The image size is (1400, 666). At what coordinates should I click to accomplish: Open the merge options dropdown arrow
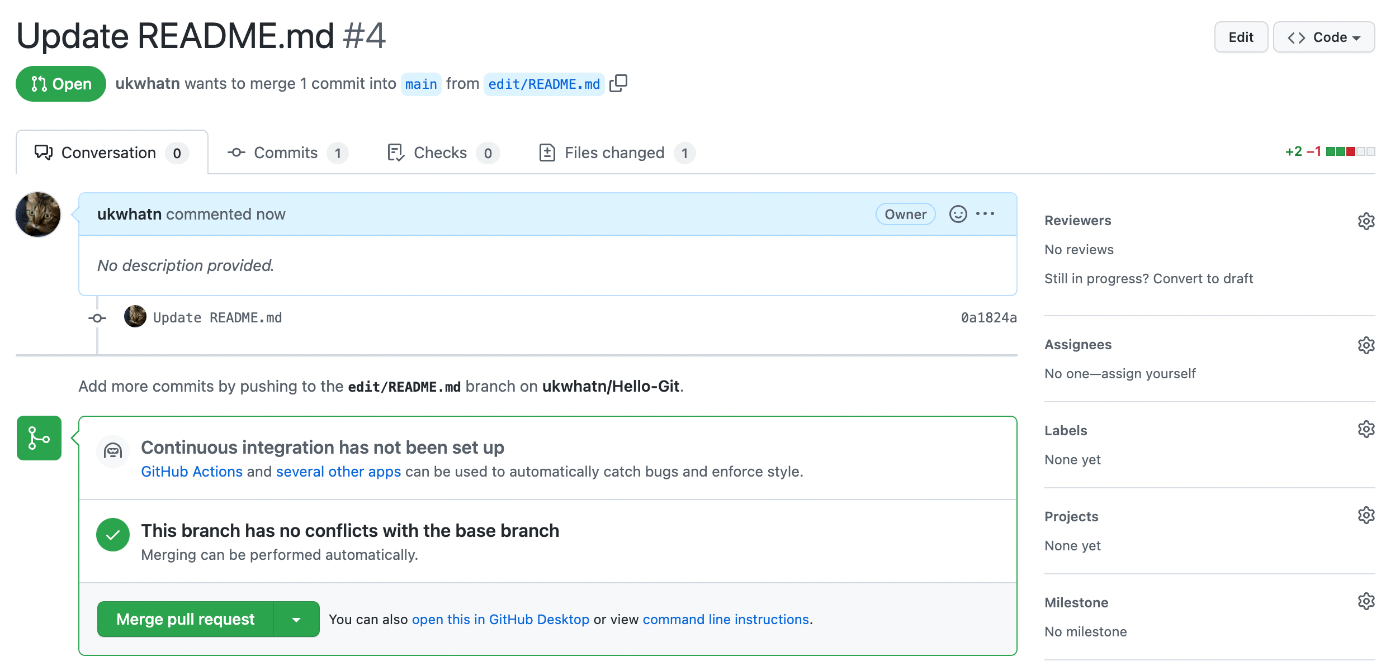[297, 619]
